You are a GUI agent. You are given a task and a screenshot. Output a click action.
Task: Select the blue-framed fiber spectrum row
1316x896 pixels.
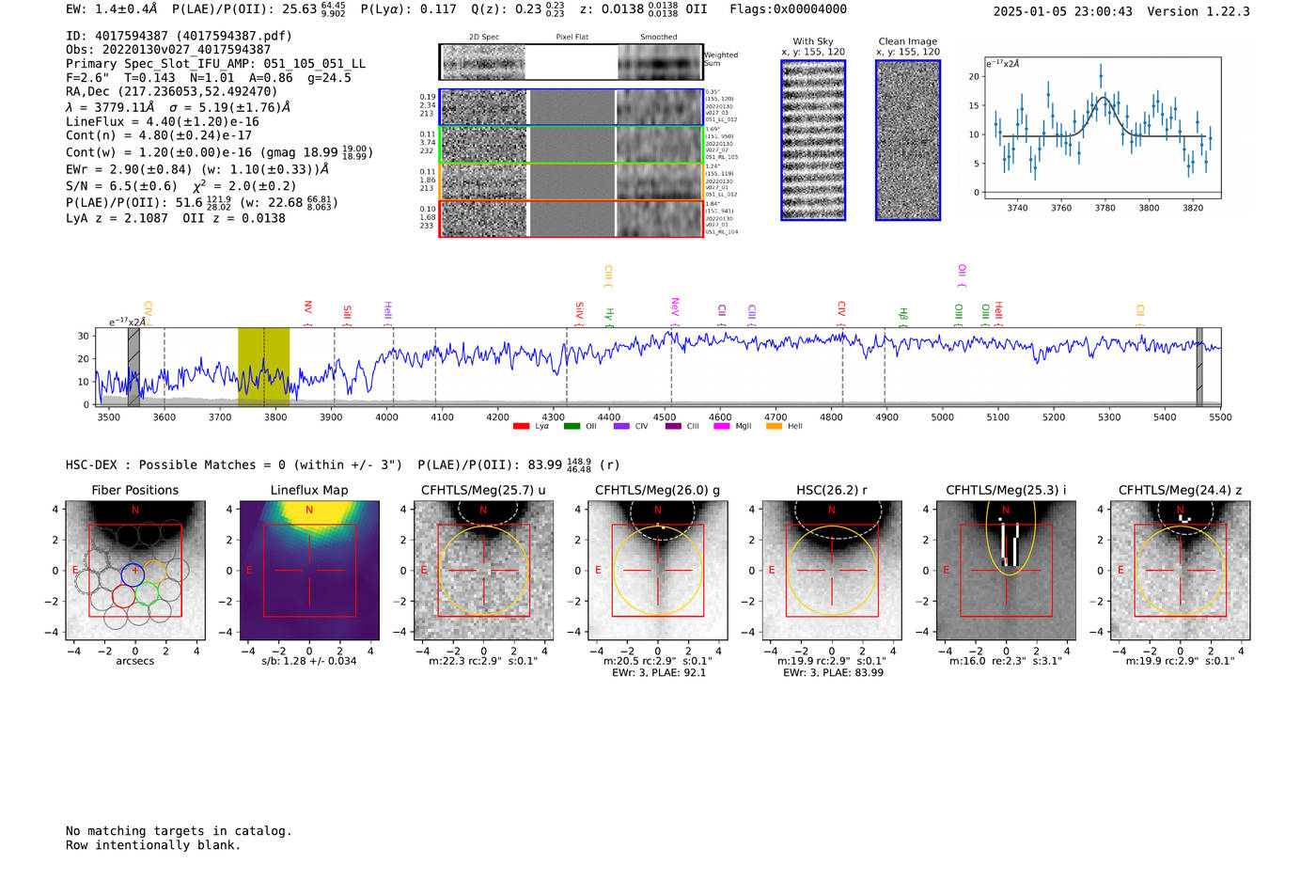(x=571, y=107)
